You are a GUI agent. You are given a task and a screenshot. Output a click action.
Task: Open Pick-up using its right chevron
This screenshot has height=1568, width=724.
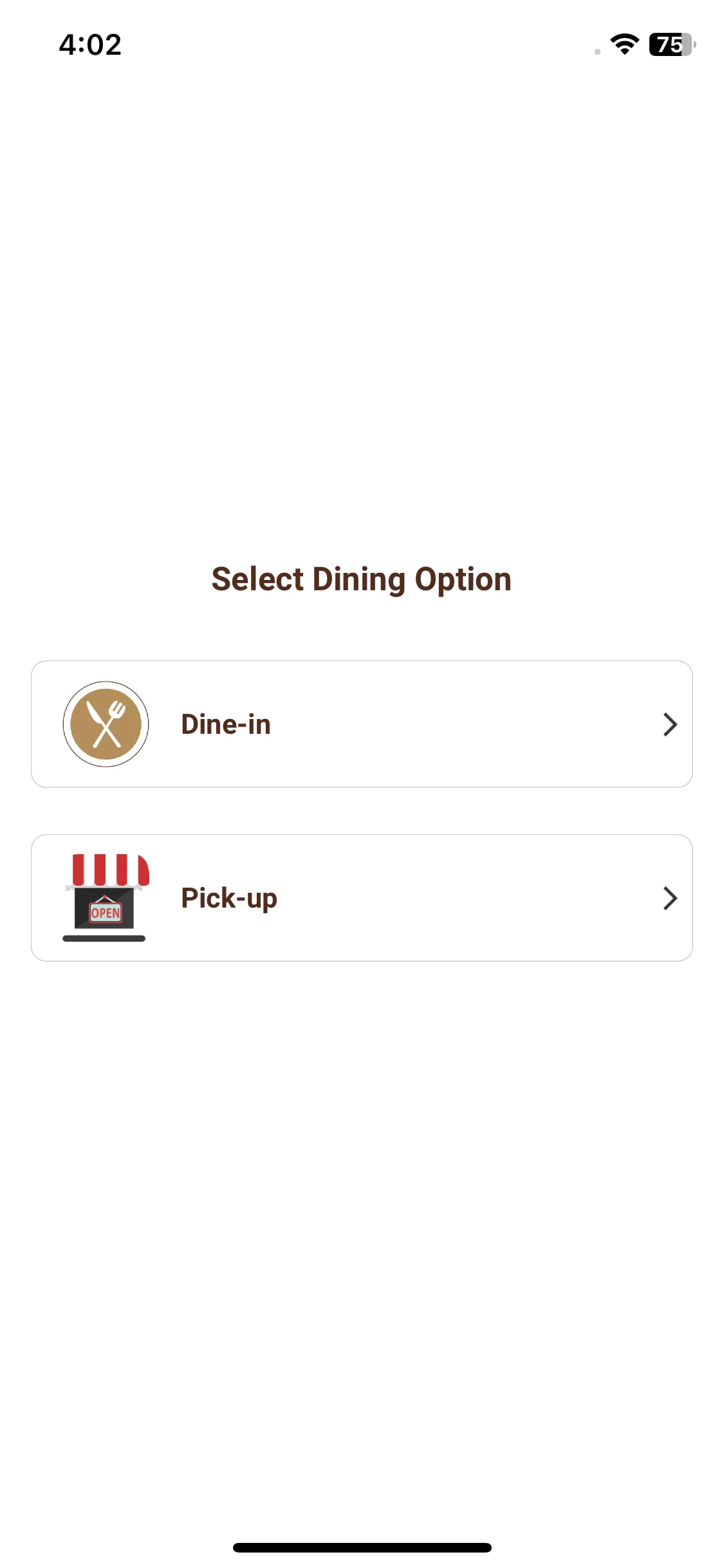pos(670,899)
